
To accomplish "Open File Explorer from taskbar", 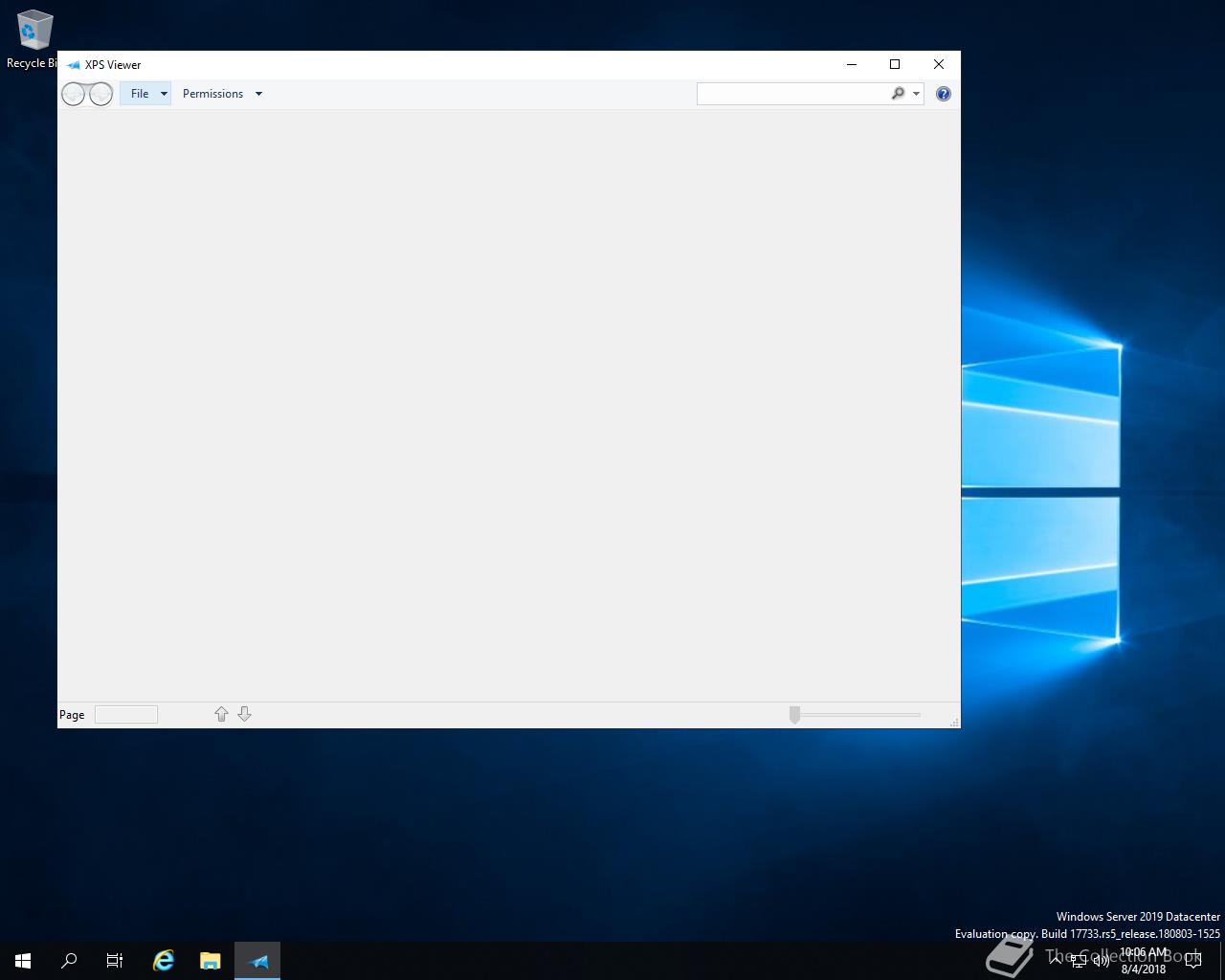I will click(x=211, y=961).
